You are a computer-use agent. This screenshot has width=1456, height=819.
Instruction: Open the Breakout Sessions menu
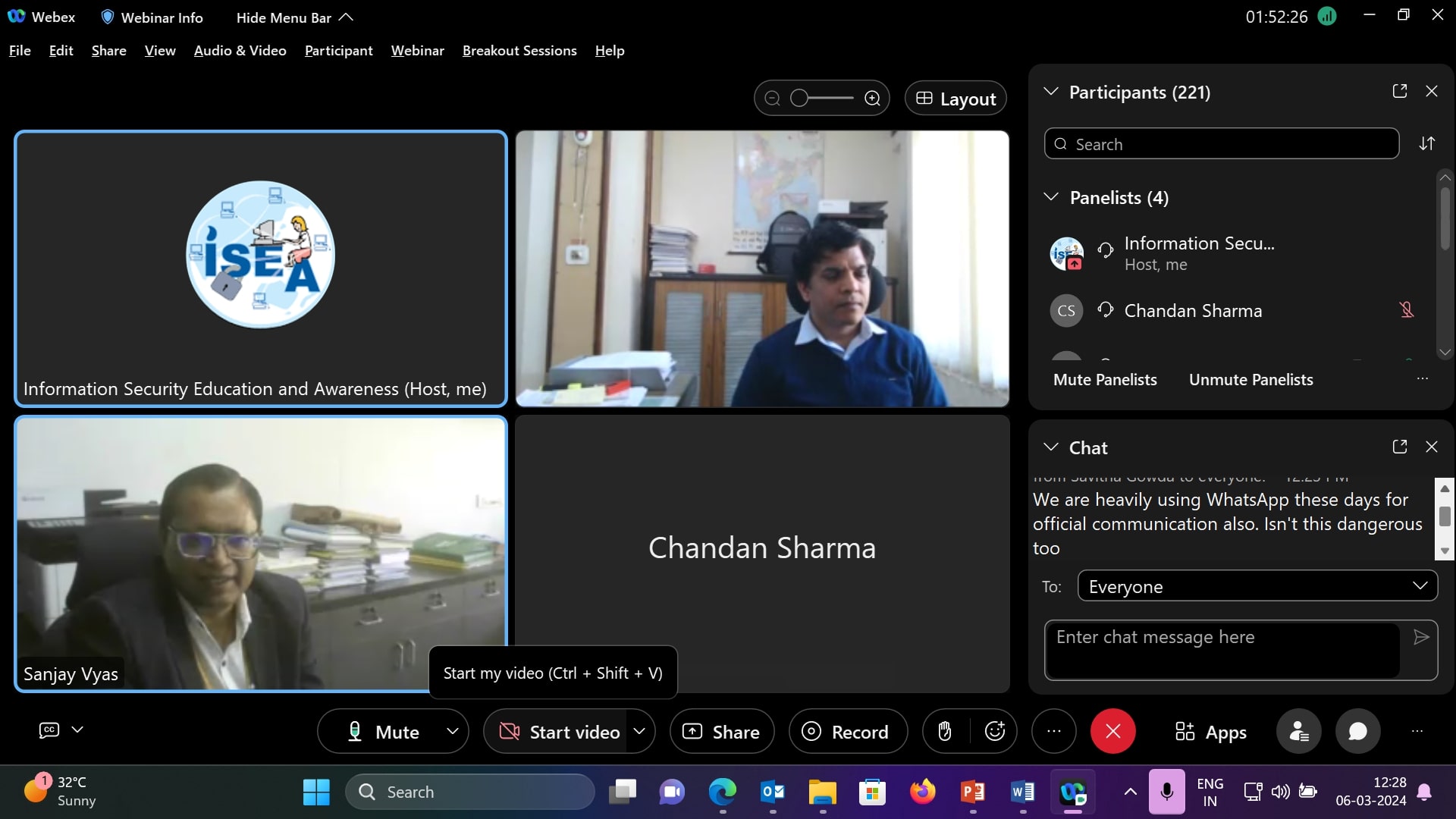pyautogui.click(x=519, y=51)
